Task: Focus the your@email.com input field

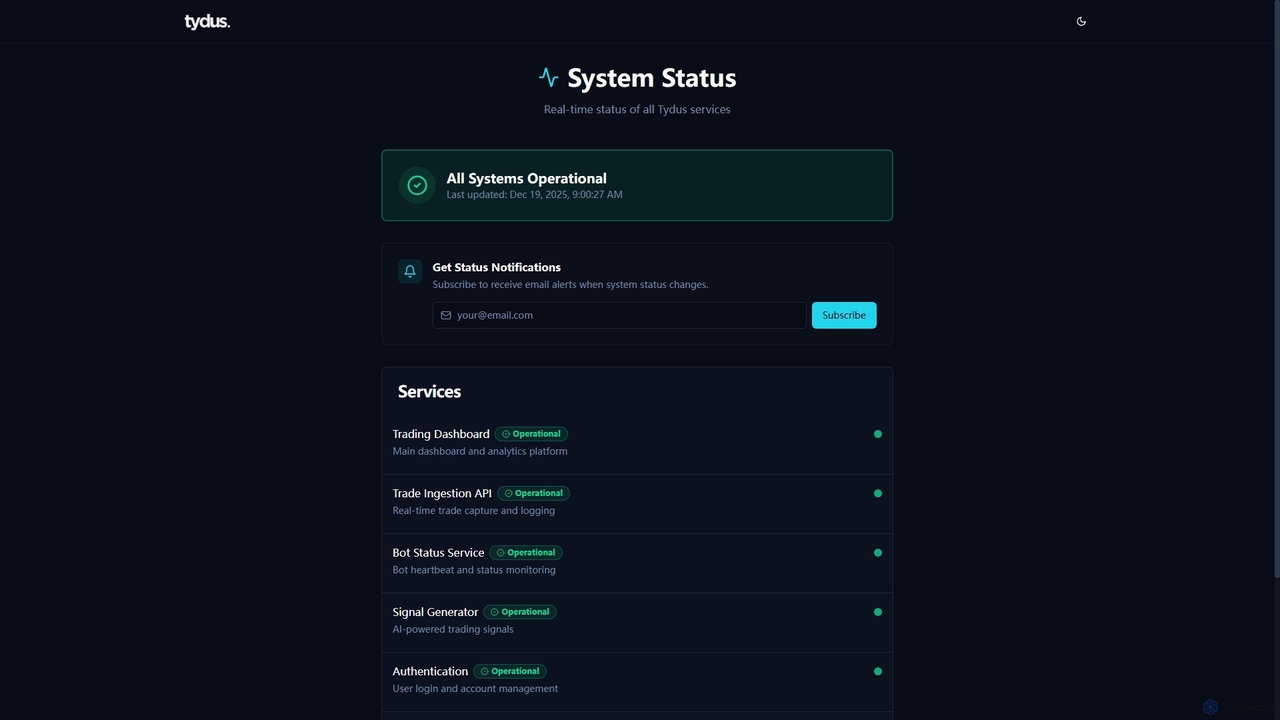Action: 619,315
